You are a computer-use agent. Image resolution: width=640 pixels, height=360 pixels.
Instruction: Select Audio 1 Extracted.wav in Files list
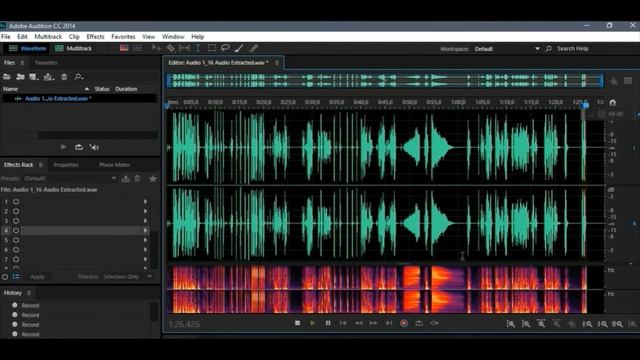[x=80, y=98]
